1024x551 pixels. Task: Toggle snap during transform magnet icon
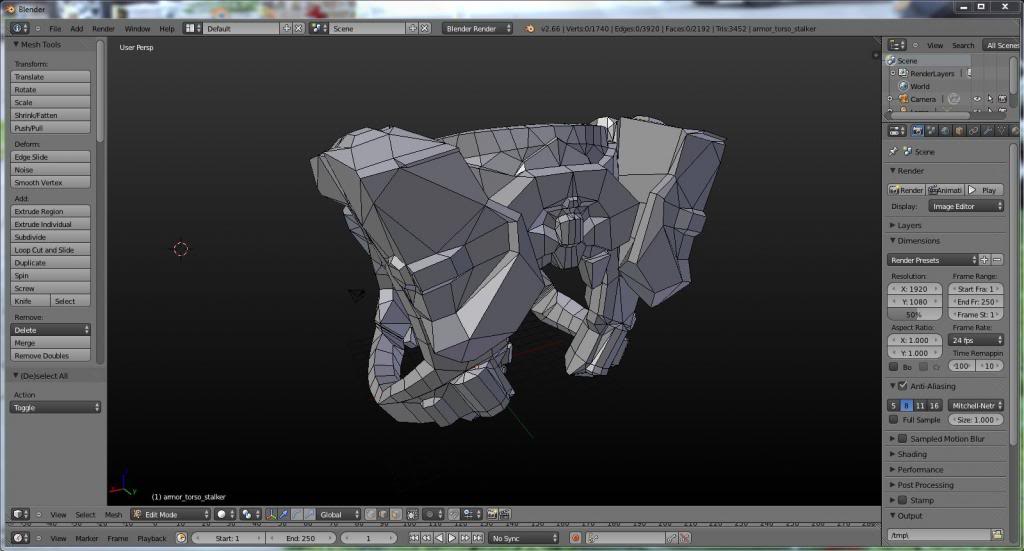pyautogui.click(x=454, y=514)
